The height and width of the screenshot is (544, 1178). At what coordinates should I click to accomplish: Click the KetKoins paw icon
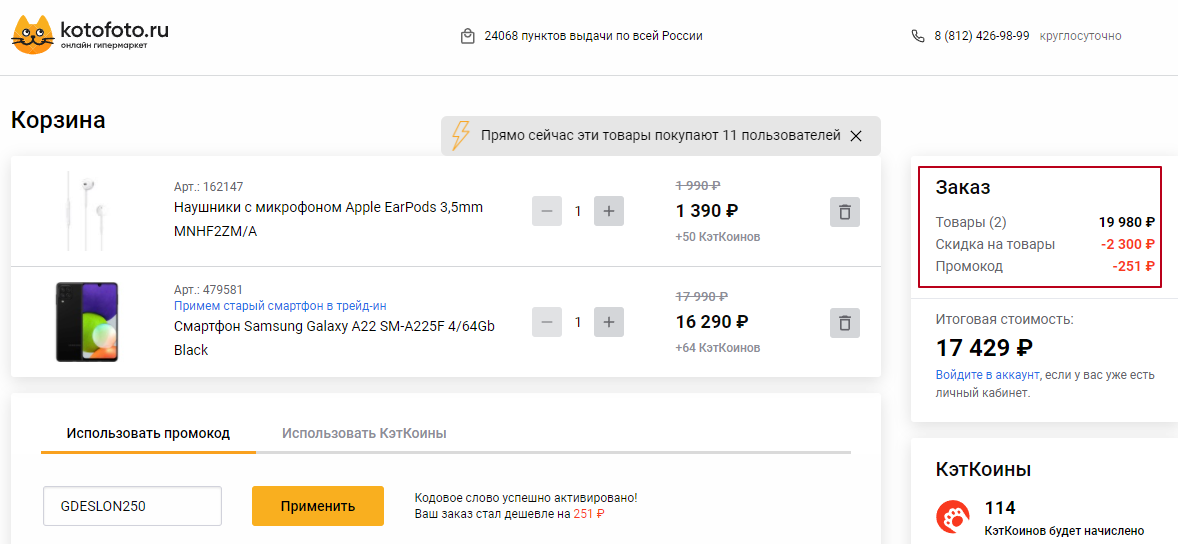tap(952, 517)
